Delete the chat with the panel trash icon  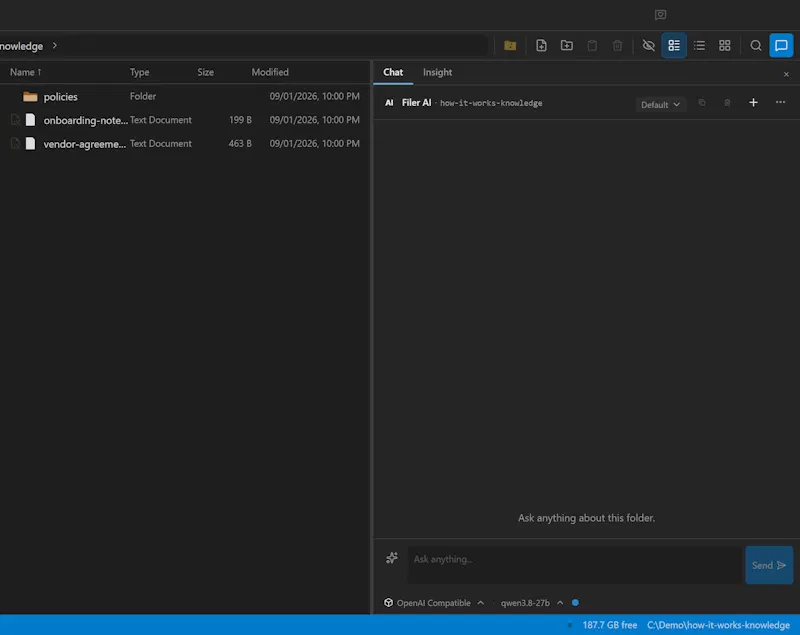pyautogui.click(x=727, y=103)
